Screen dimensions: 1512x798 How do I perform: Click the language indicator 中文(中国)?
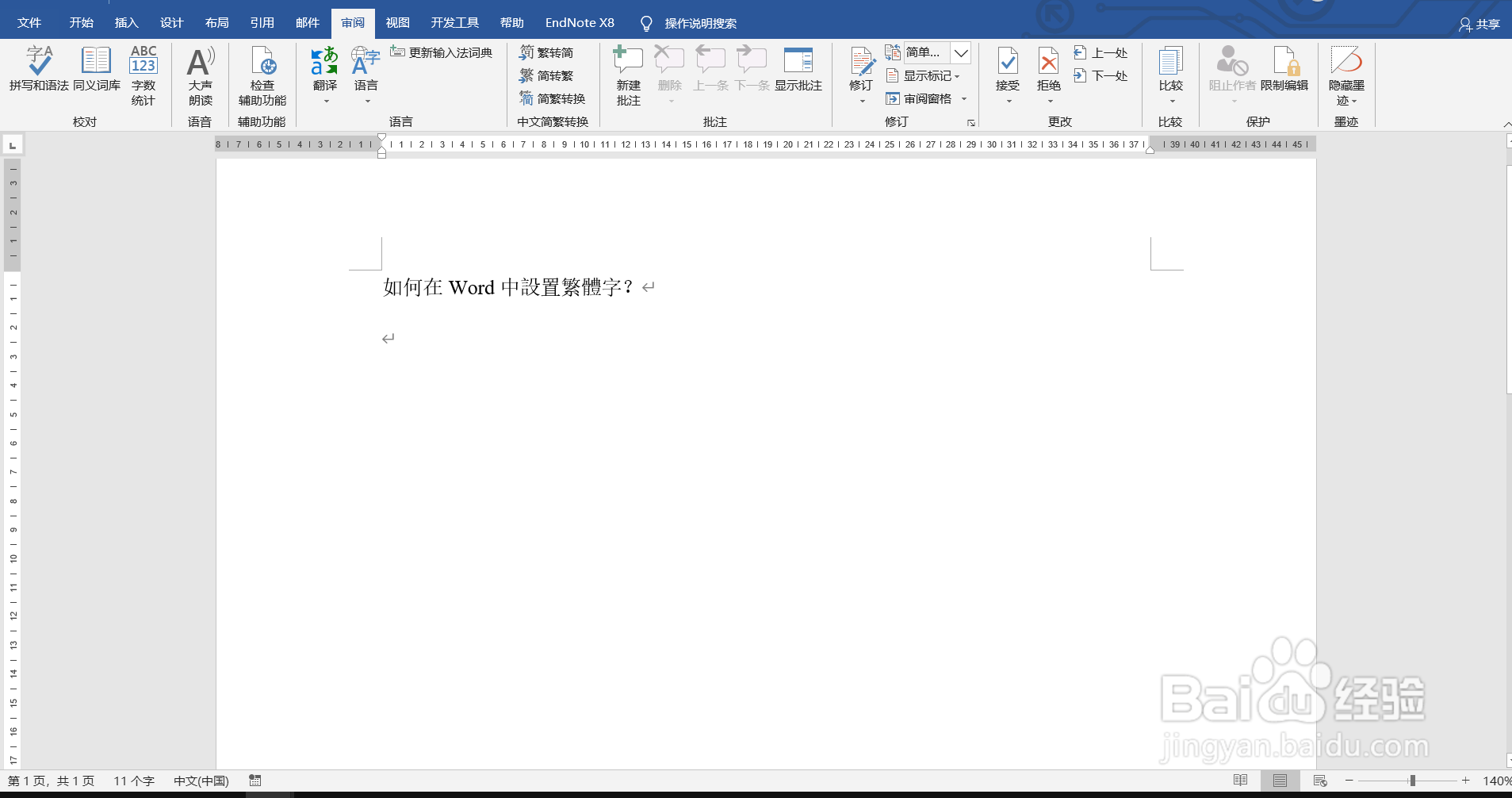(201, 781)
